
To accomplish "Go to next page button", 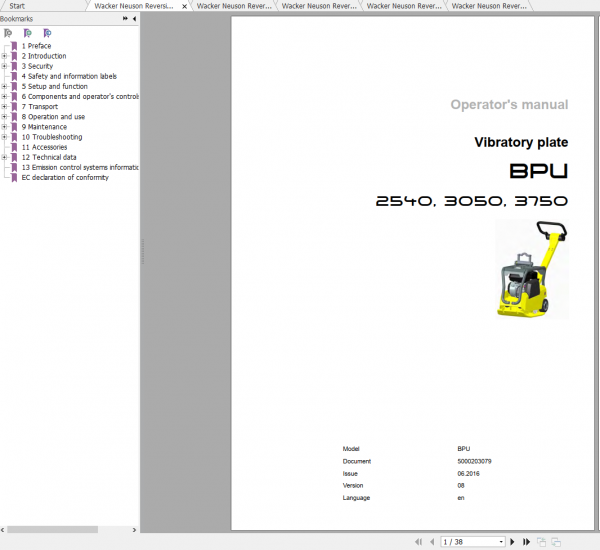I will tap(512, 542).
